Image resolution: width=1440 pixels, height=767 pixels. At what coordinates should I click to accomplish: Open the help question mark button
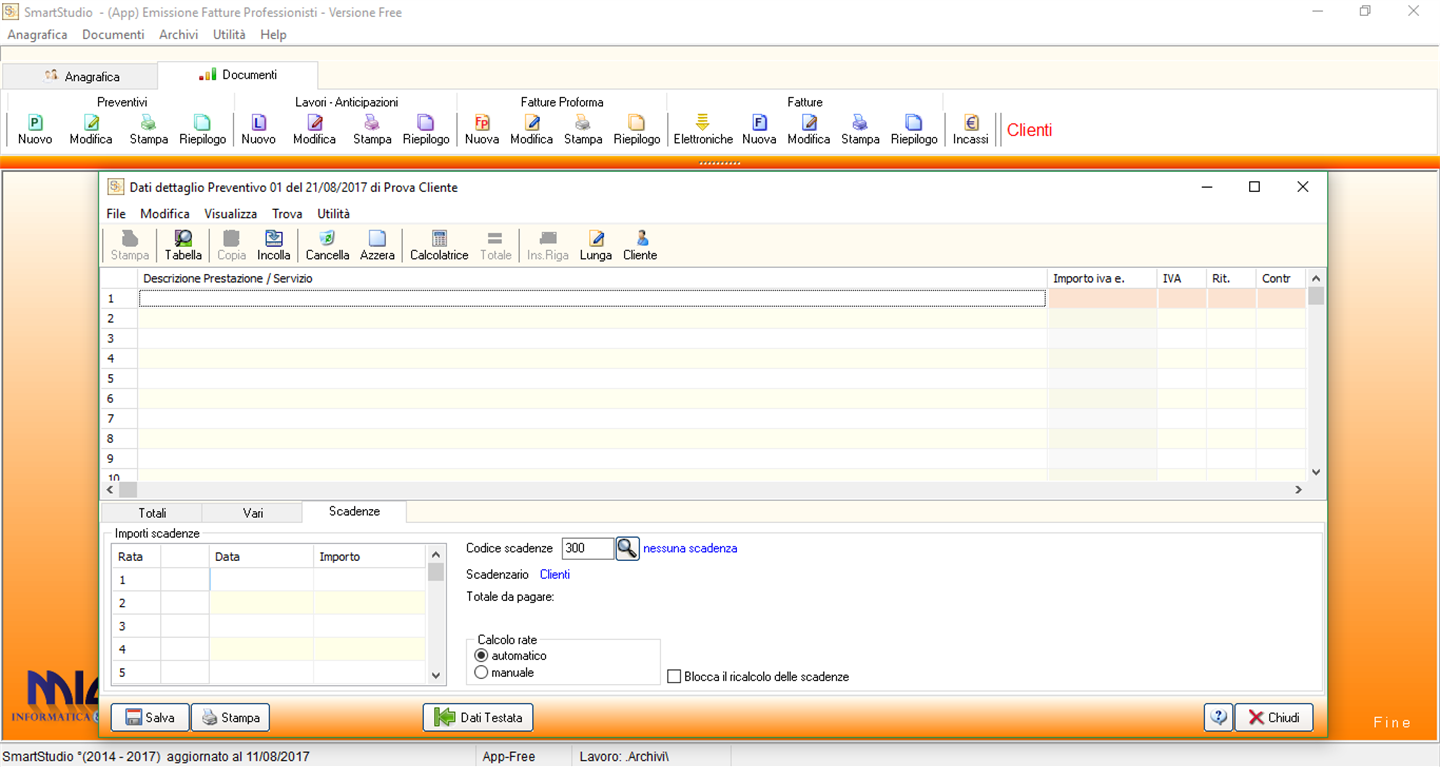pyautogui.click(x=1218, y=717)
